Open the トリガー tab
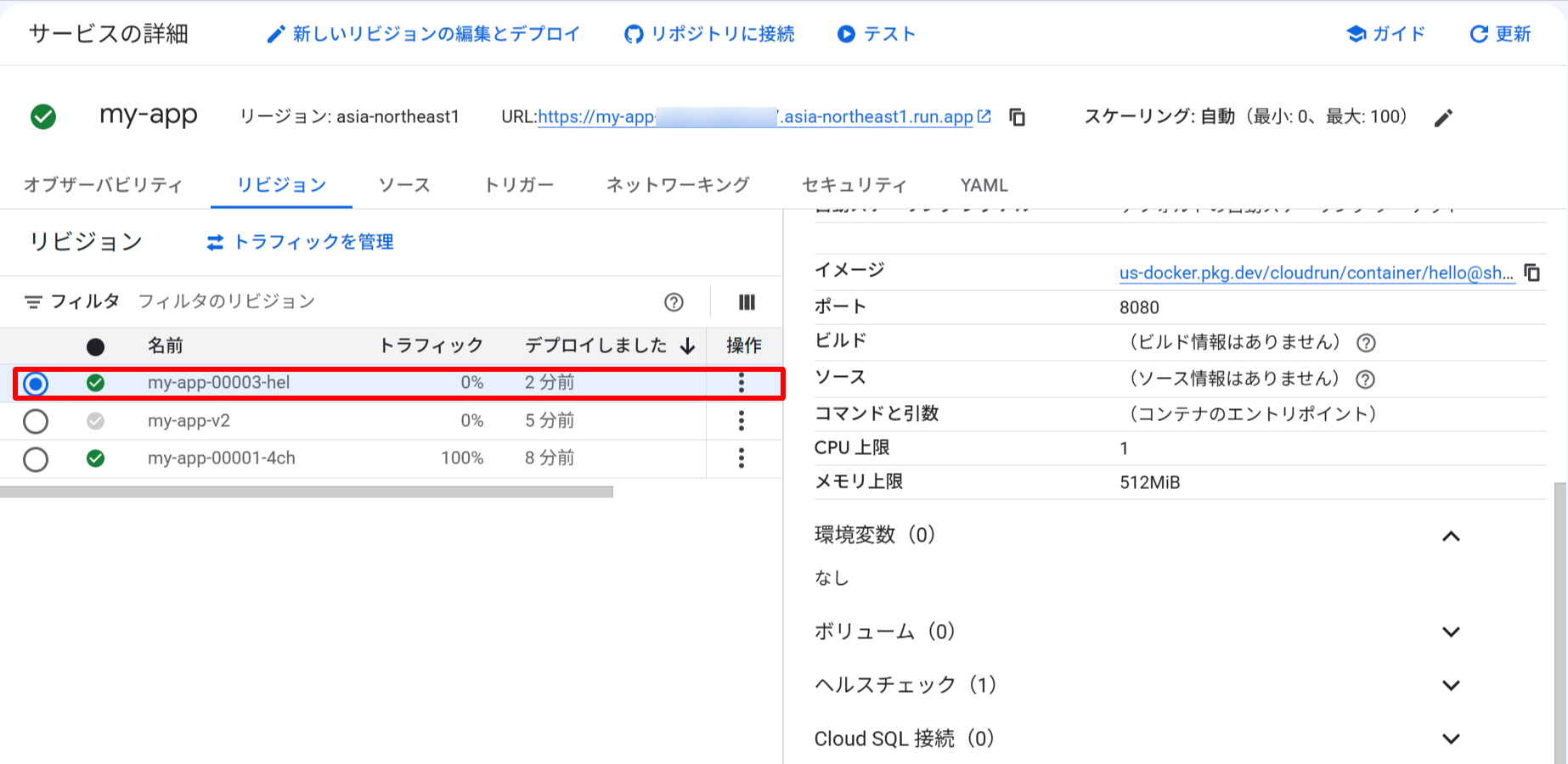This screenshot has width=1568, height=764. pos(519,185)
